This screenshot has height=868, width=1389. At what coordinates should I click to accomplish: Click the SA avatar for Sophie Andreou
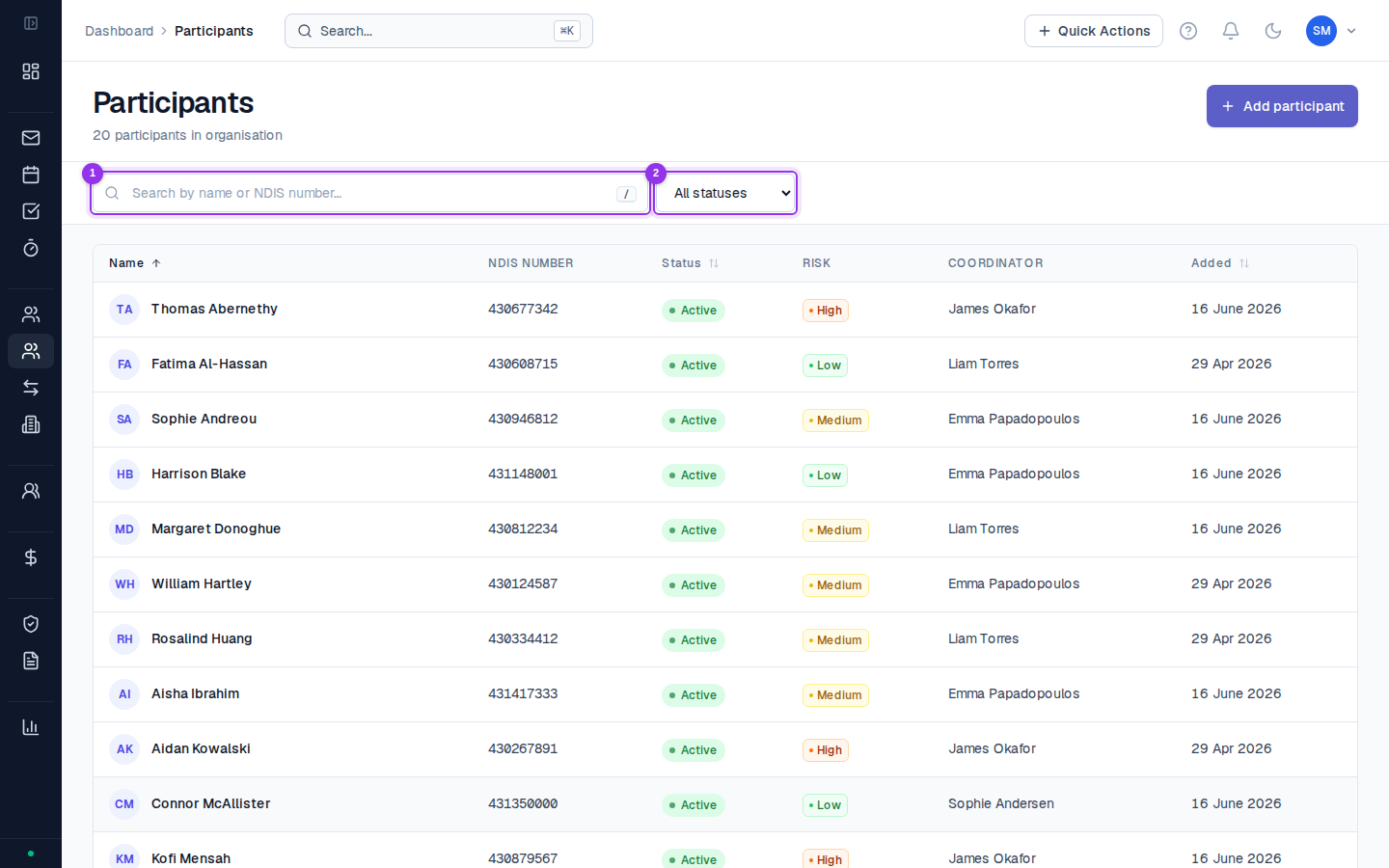pos(124,420)
